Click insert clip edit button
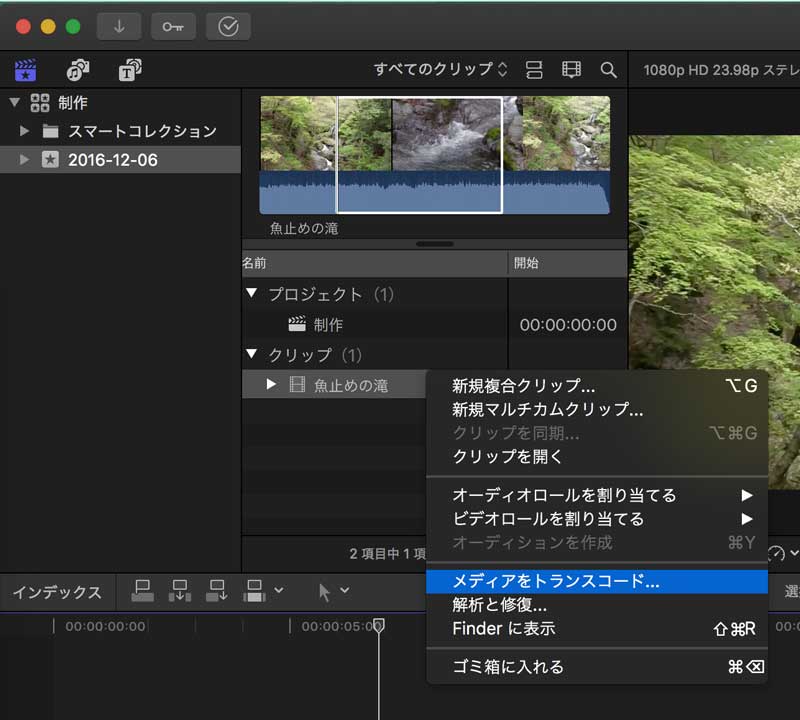 click(x=180, y=591)
